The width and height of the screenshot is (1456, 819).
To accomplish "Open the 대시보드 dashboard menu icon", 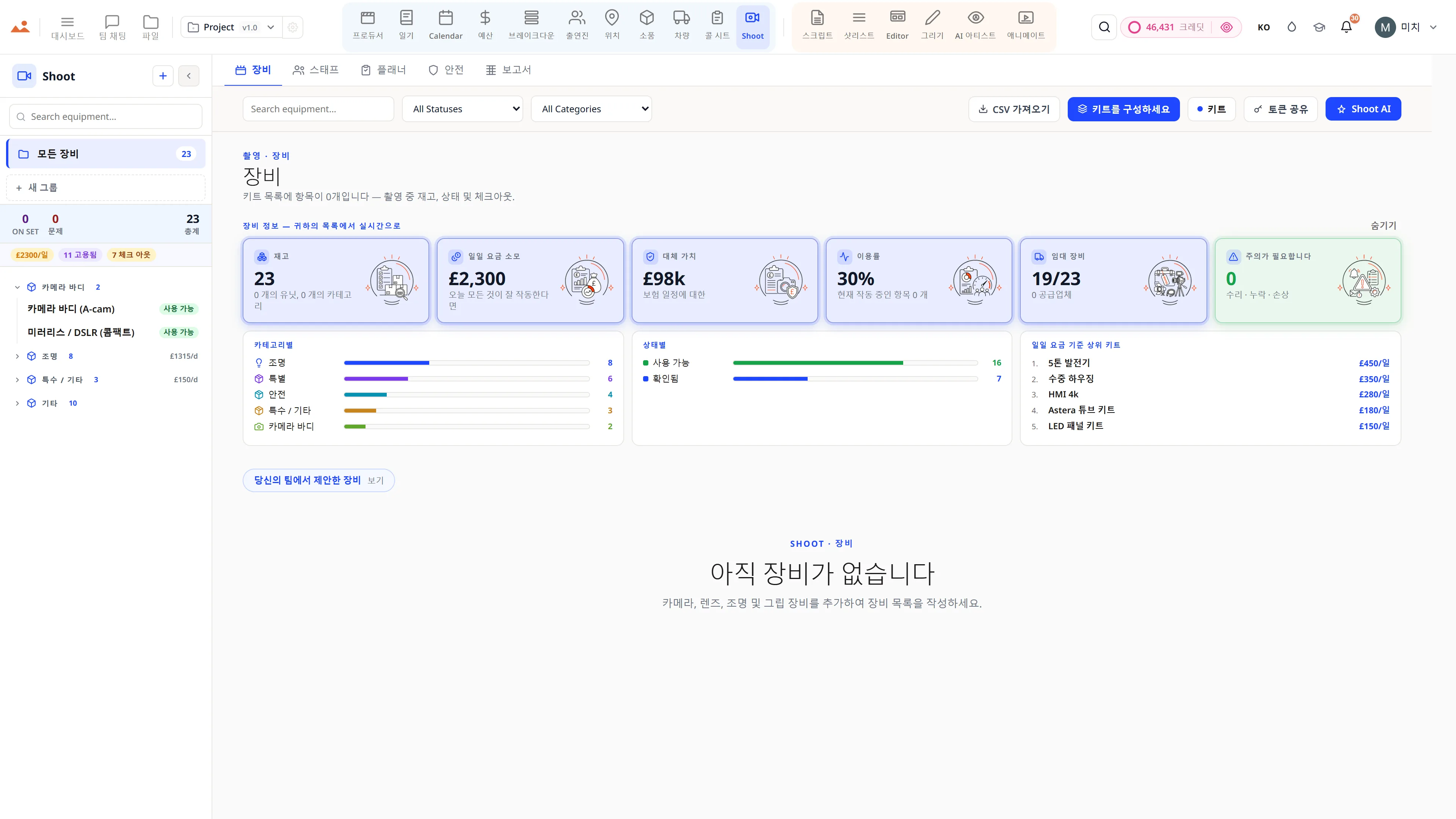I will pos(67,27).
